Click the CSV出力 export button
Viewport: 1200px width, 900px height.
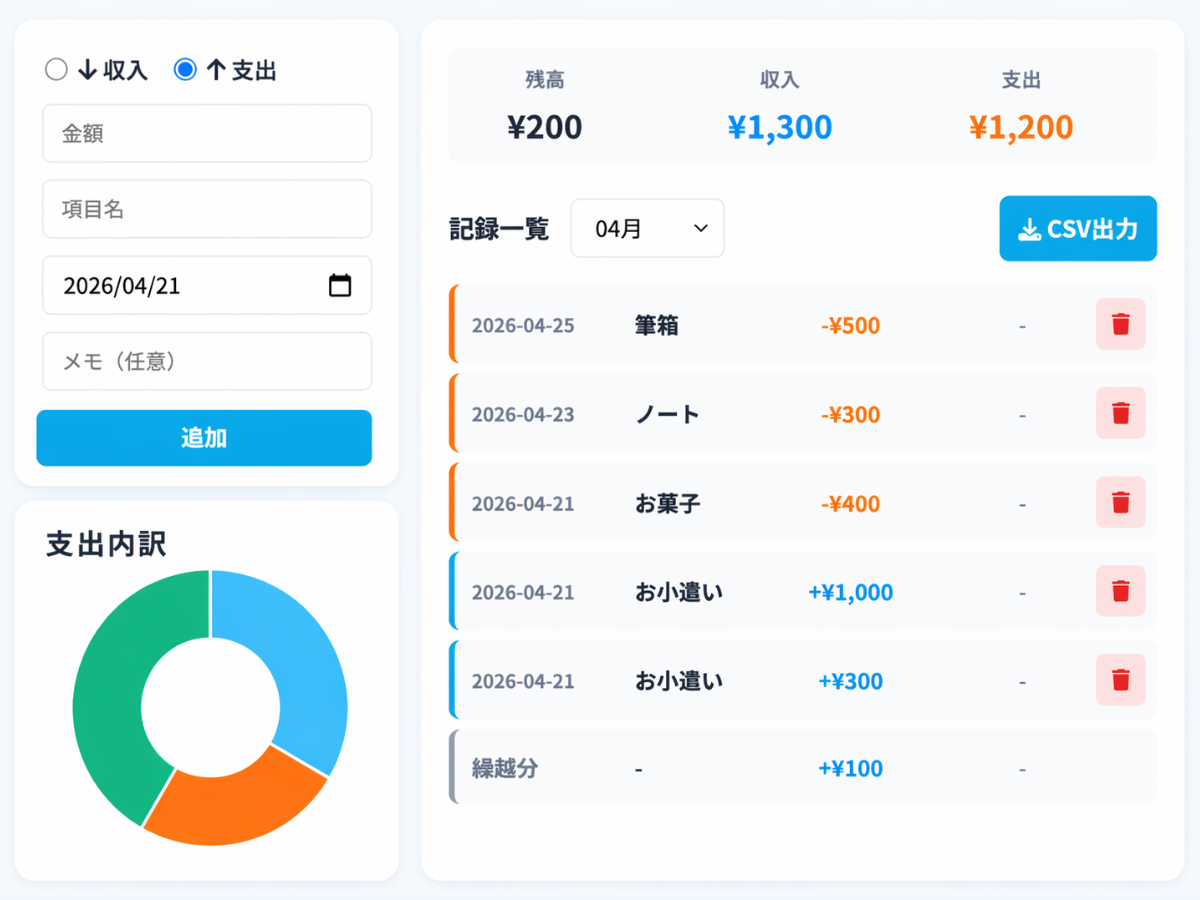click(x=1078, y=229)
